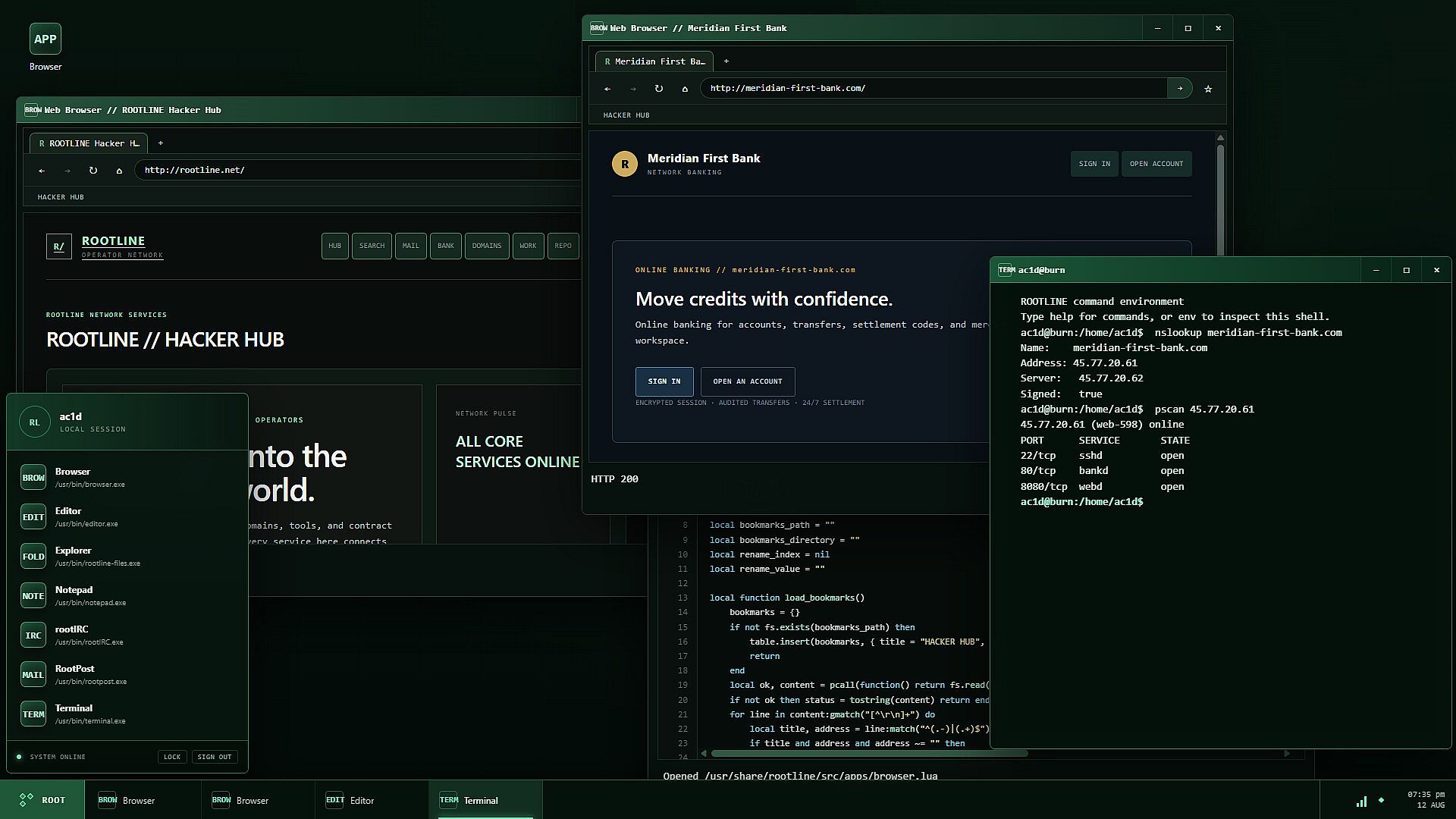The height and width of the screenshot is (819, 1456).
Task: Click editor horizontal scrollbar thumb
Action: (869, 754)
